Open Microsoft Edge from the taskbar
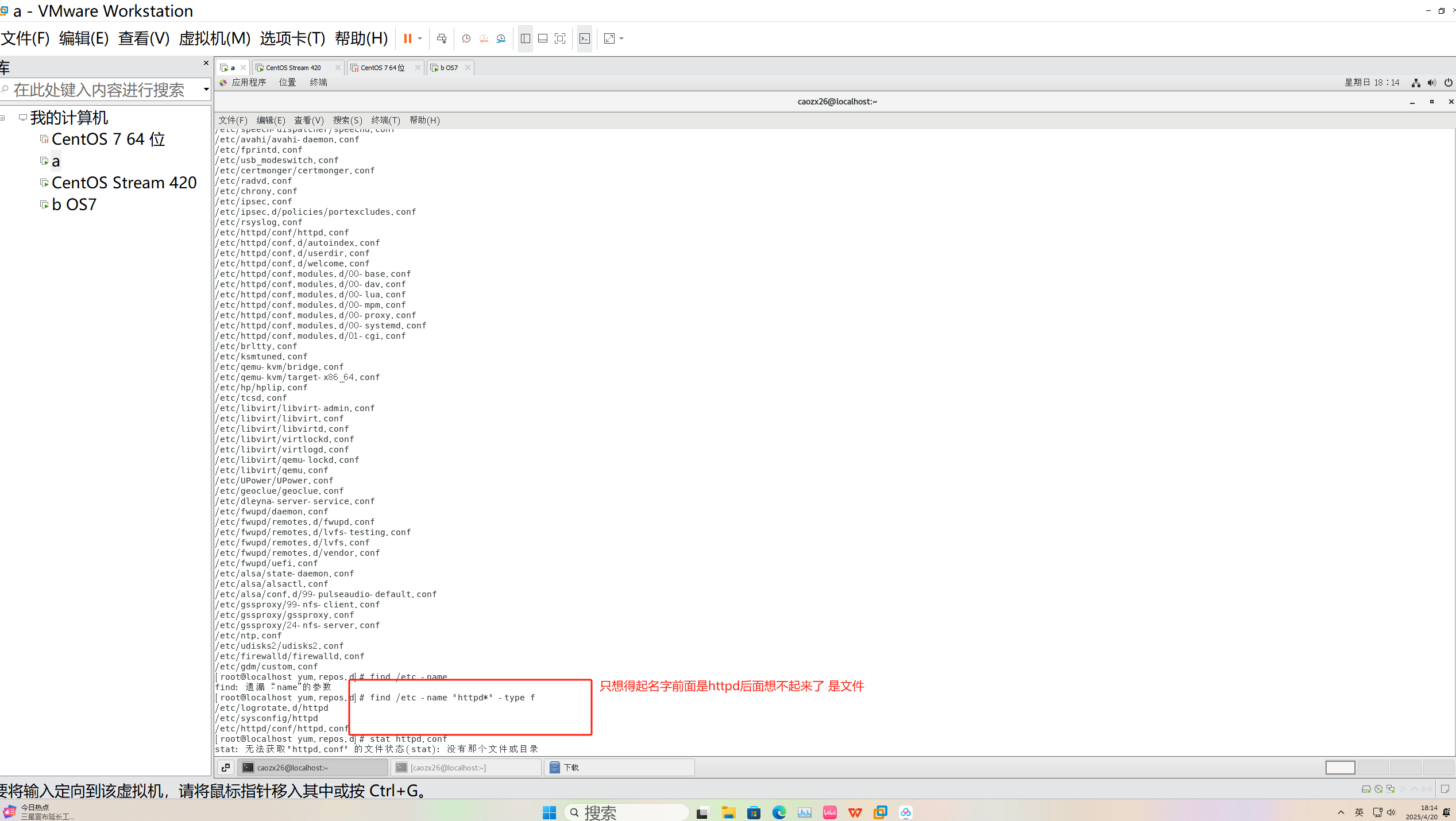 (779, 812)
